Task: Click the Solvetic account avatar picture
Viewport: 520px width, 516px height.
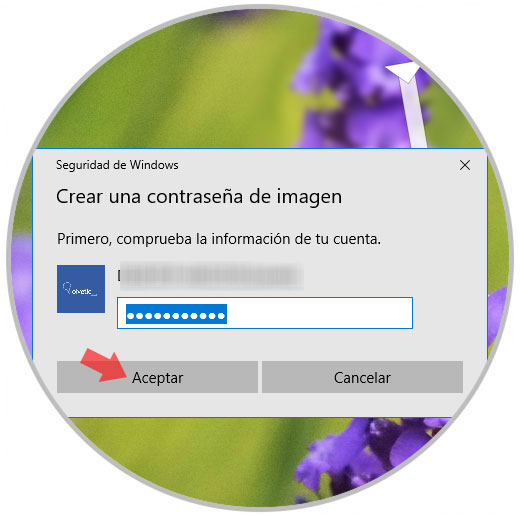Action: click(81, 289)
